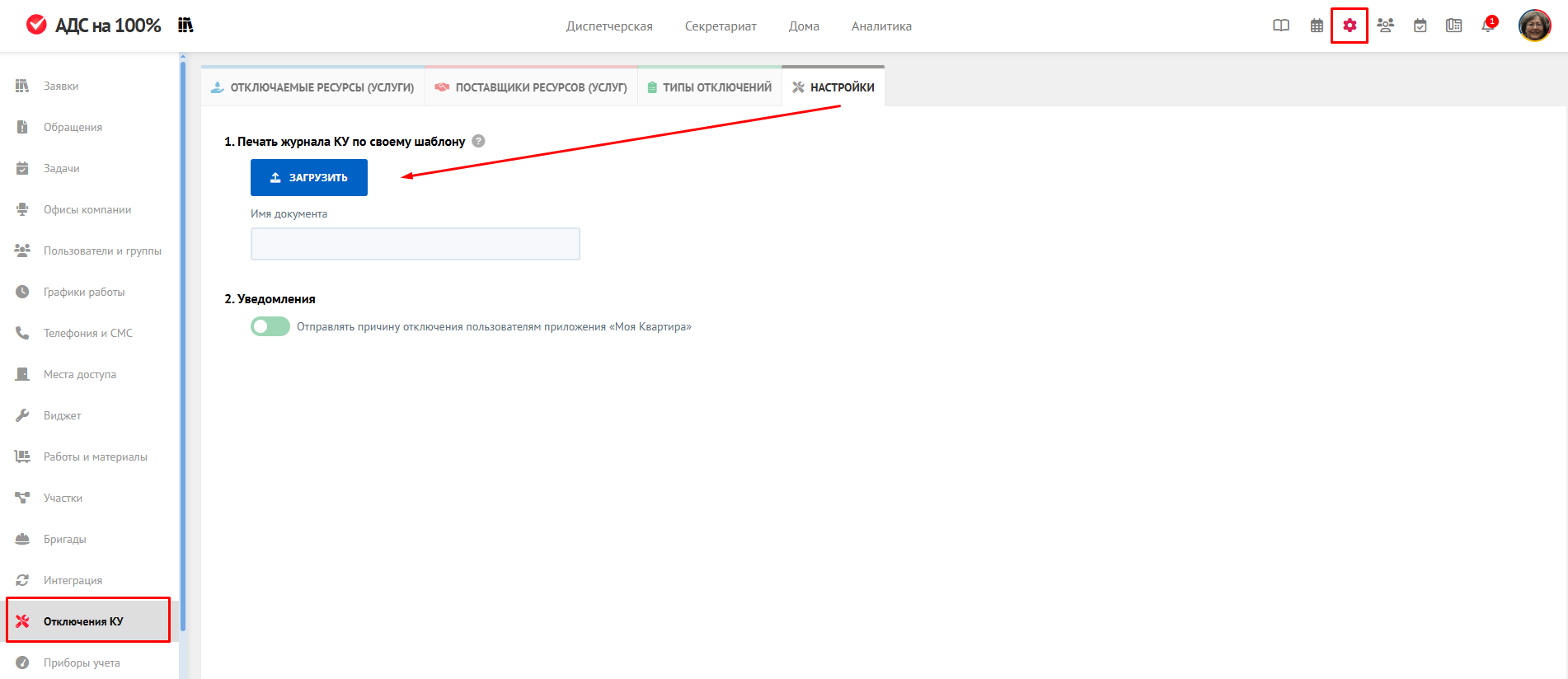Screen dimensions: 1568x679
Task: Click the open book icon in header
Action: pyautogui.click(x=1281, y=26)
